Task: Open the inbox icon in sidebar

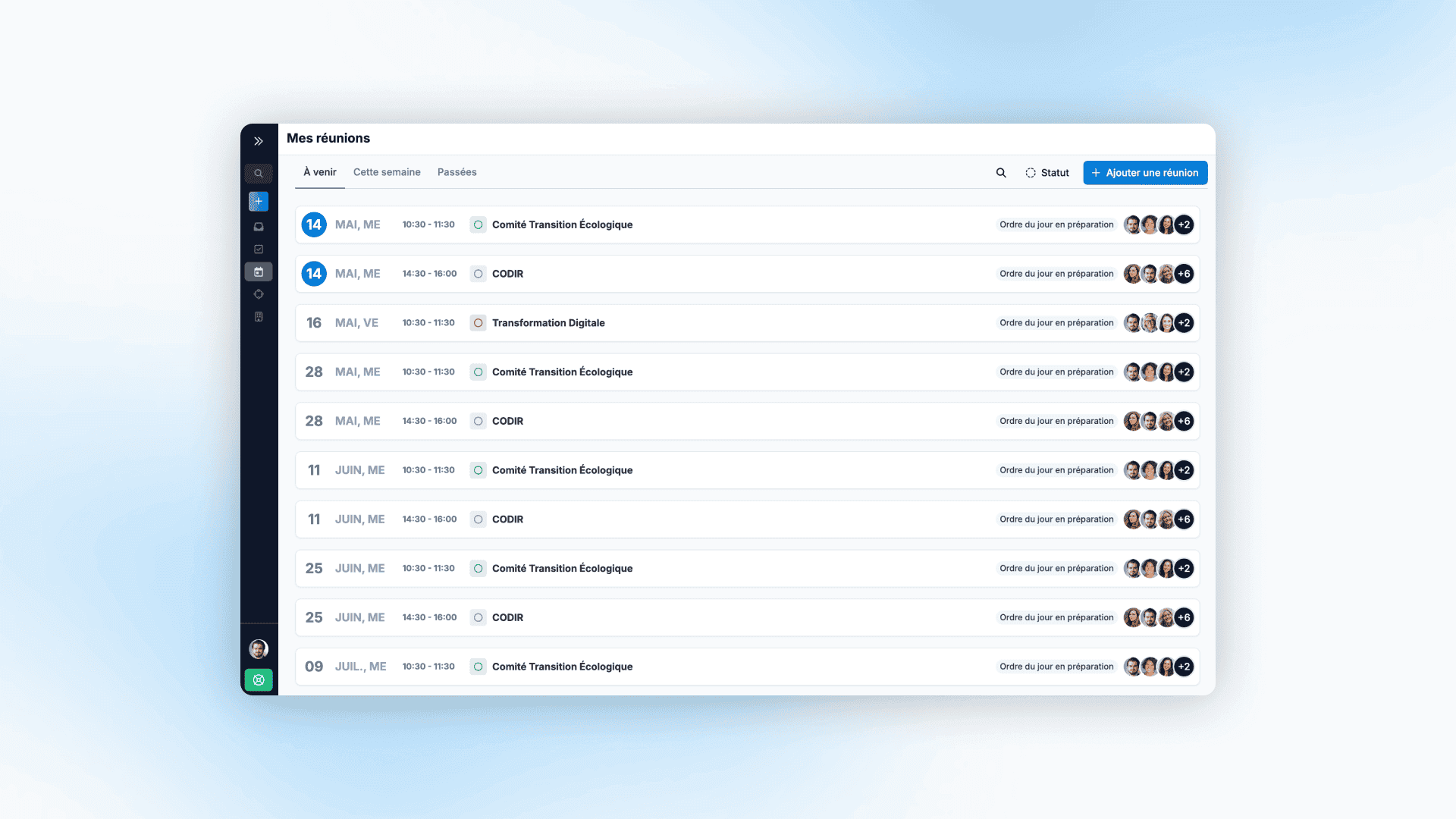Action: click(x=259, y=227)
